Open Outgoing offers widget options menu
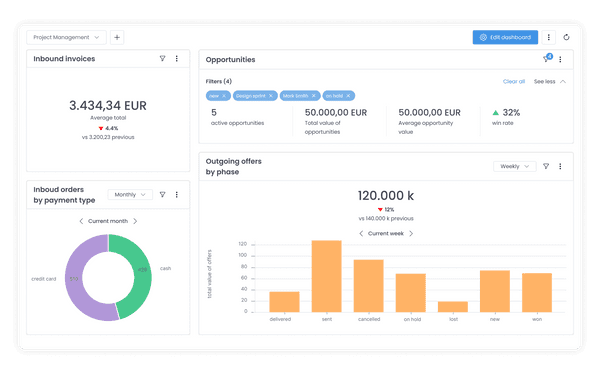600x375 pixels. pos(560,166)
